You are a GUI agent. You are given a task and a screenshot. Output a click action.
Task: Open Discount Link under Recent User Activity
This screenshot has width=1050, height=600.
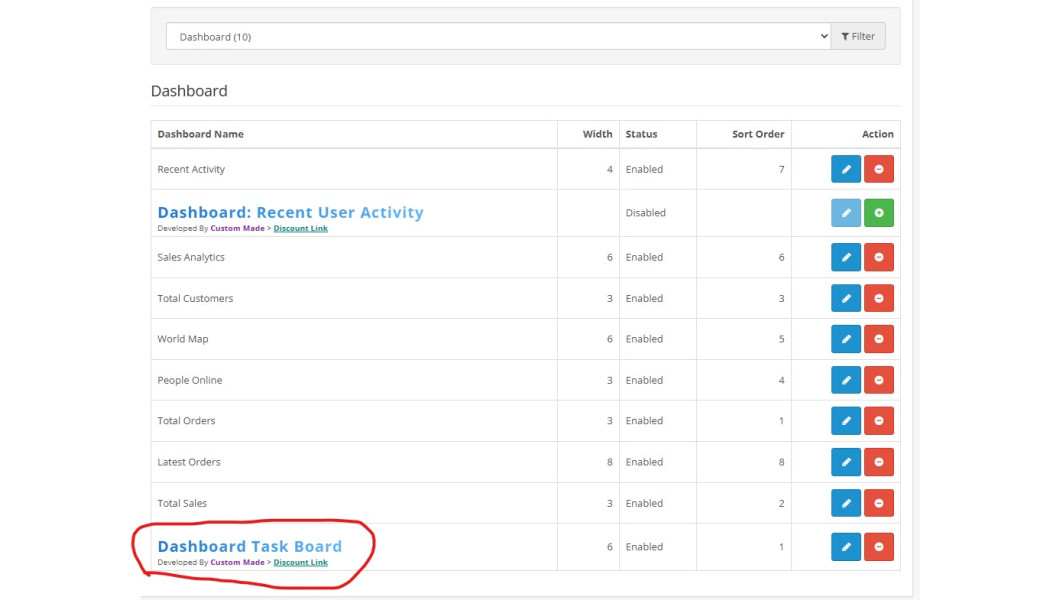(x=301, y=228)
